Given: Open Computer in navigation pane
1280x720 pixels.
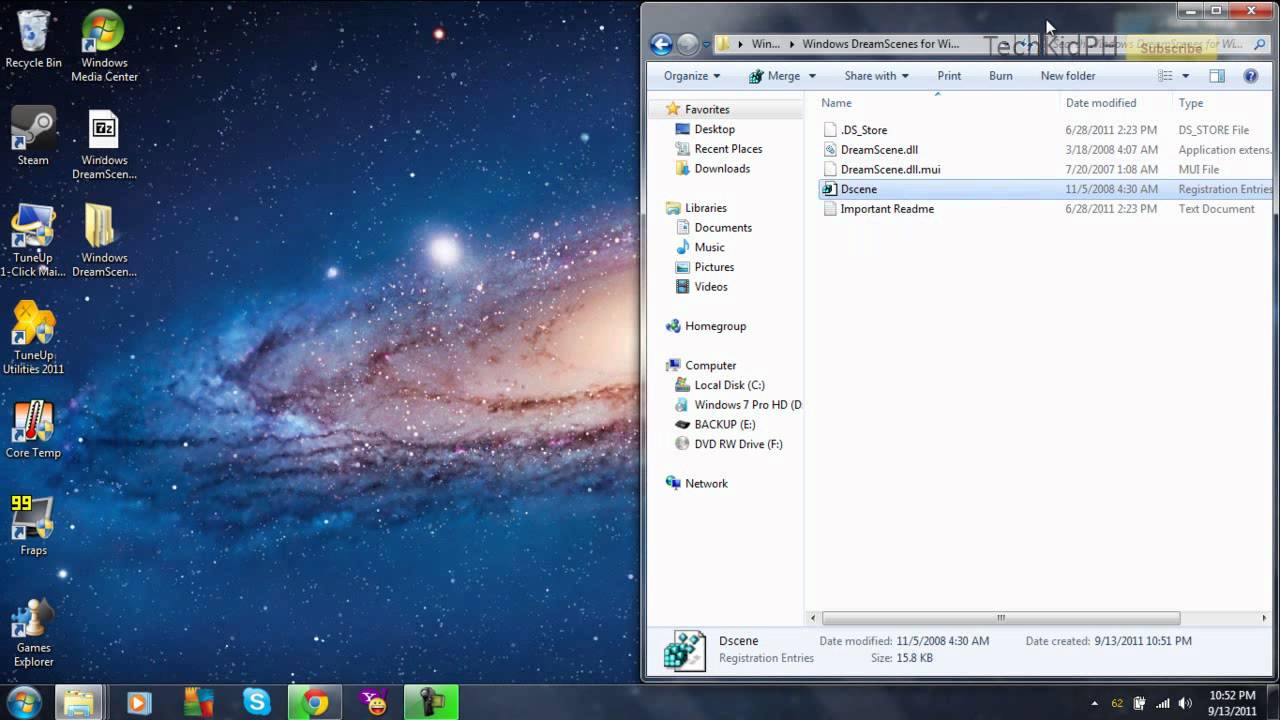Looking at the screenshot, I should tap(710, 366).
